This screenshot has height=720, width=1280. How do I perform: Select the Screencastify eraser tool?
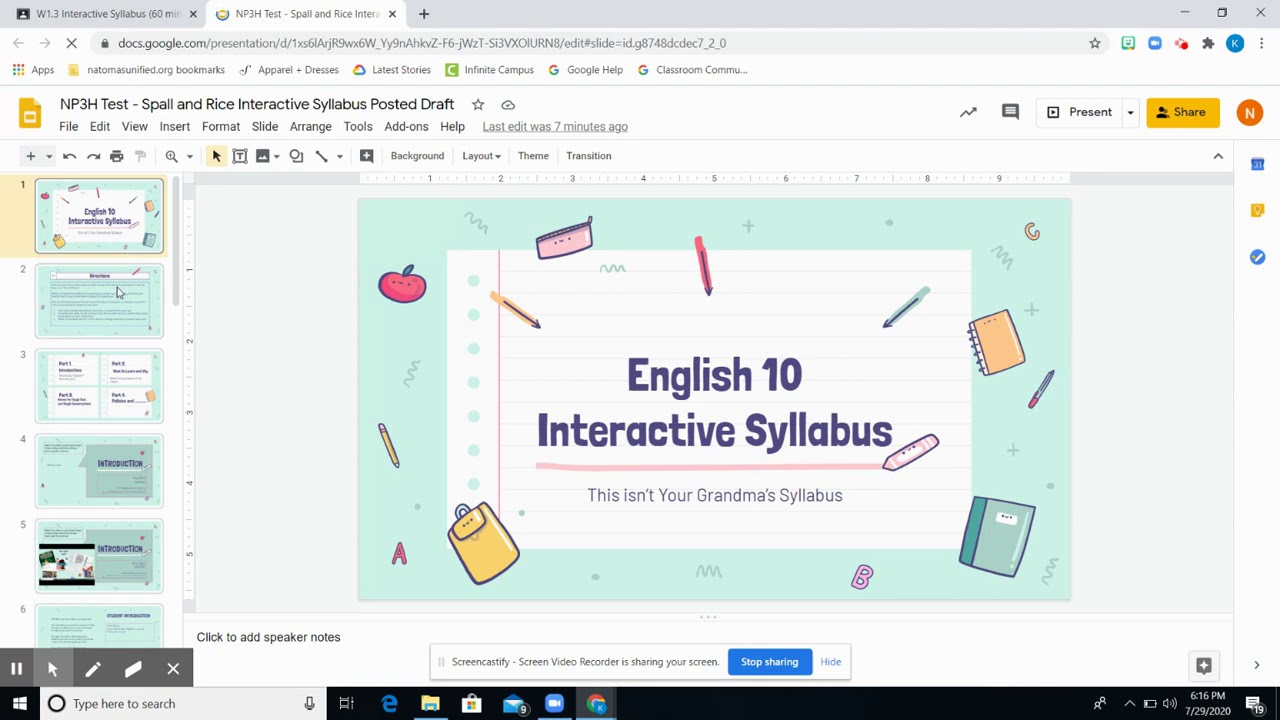click(133, 669)
